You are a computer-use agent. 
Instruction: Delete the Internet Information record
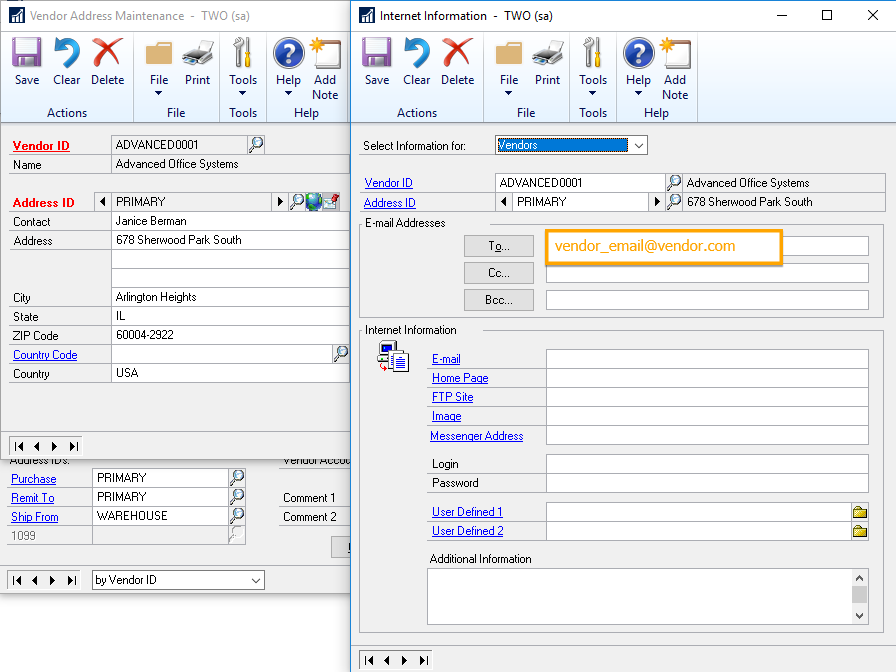457,62
